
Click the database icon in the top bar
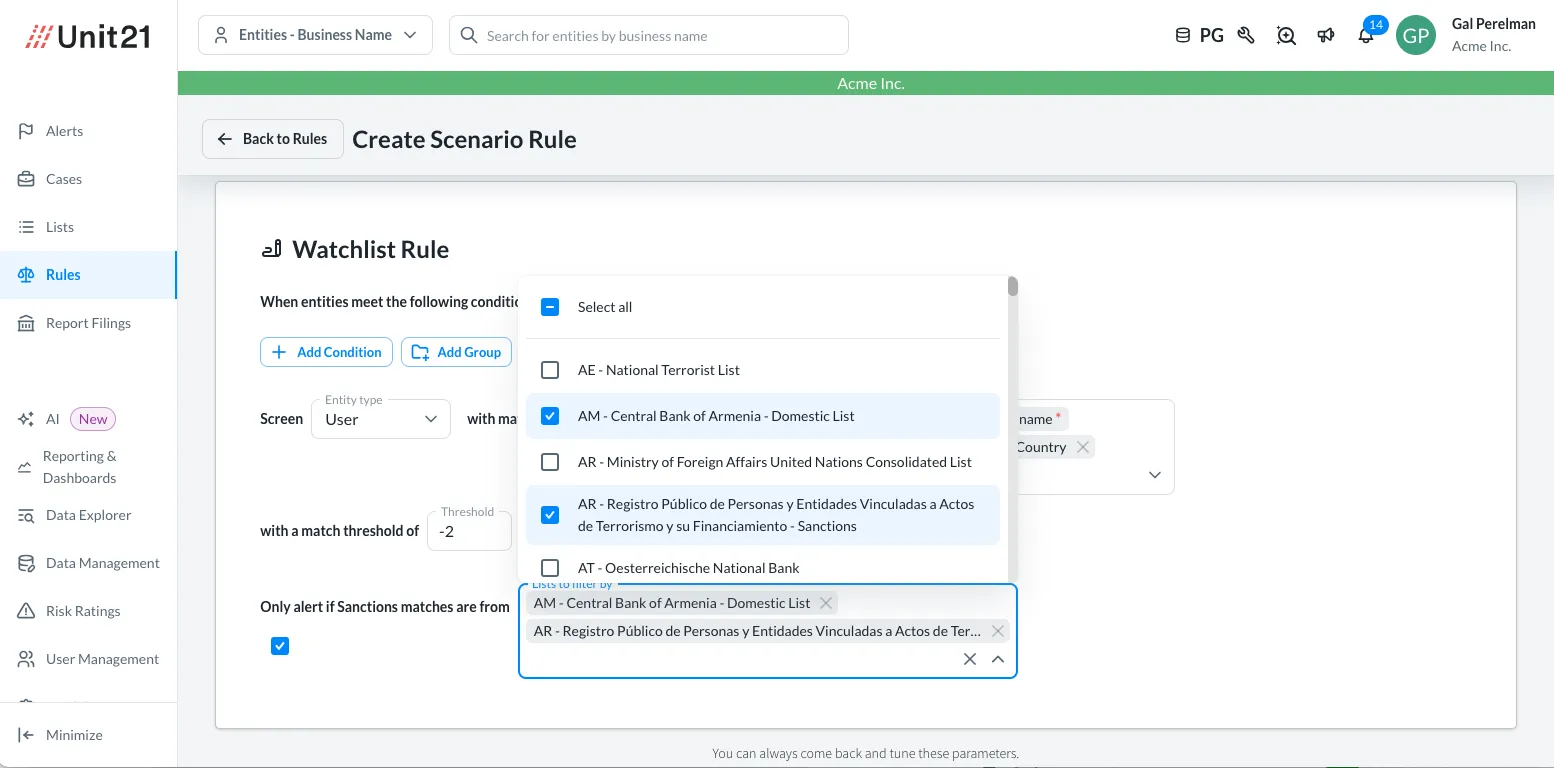(1181, 33)
